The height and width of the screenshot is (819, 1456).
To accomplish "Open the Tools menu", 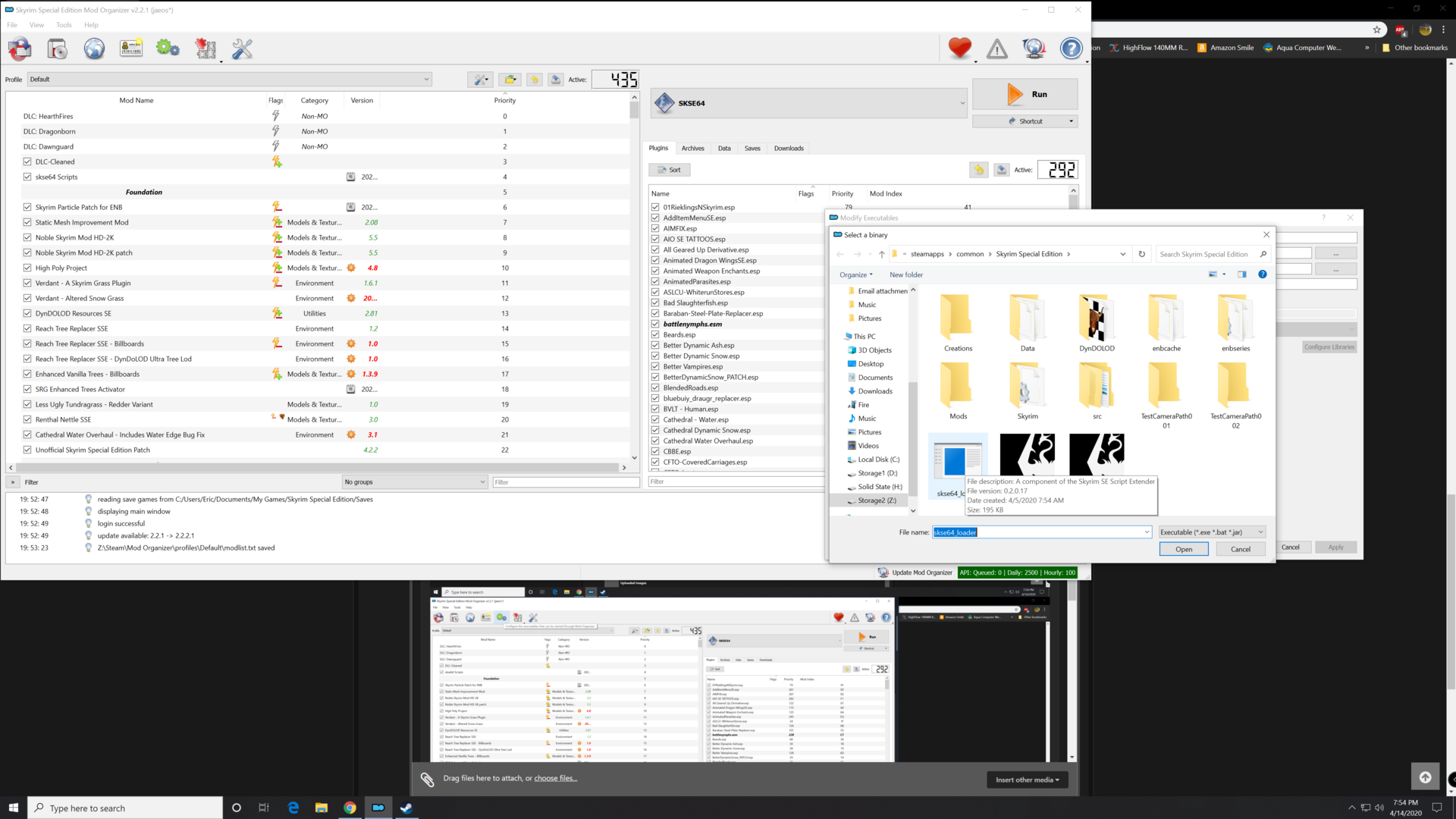I will click(64, 25).
